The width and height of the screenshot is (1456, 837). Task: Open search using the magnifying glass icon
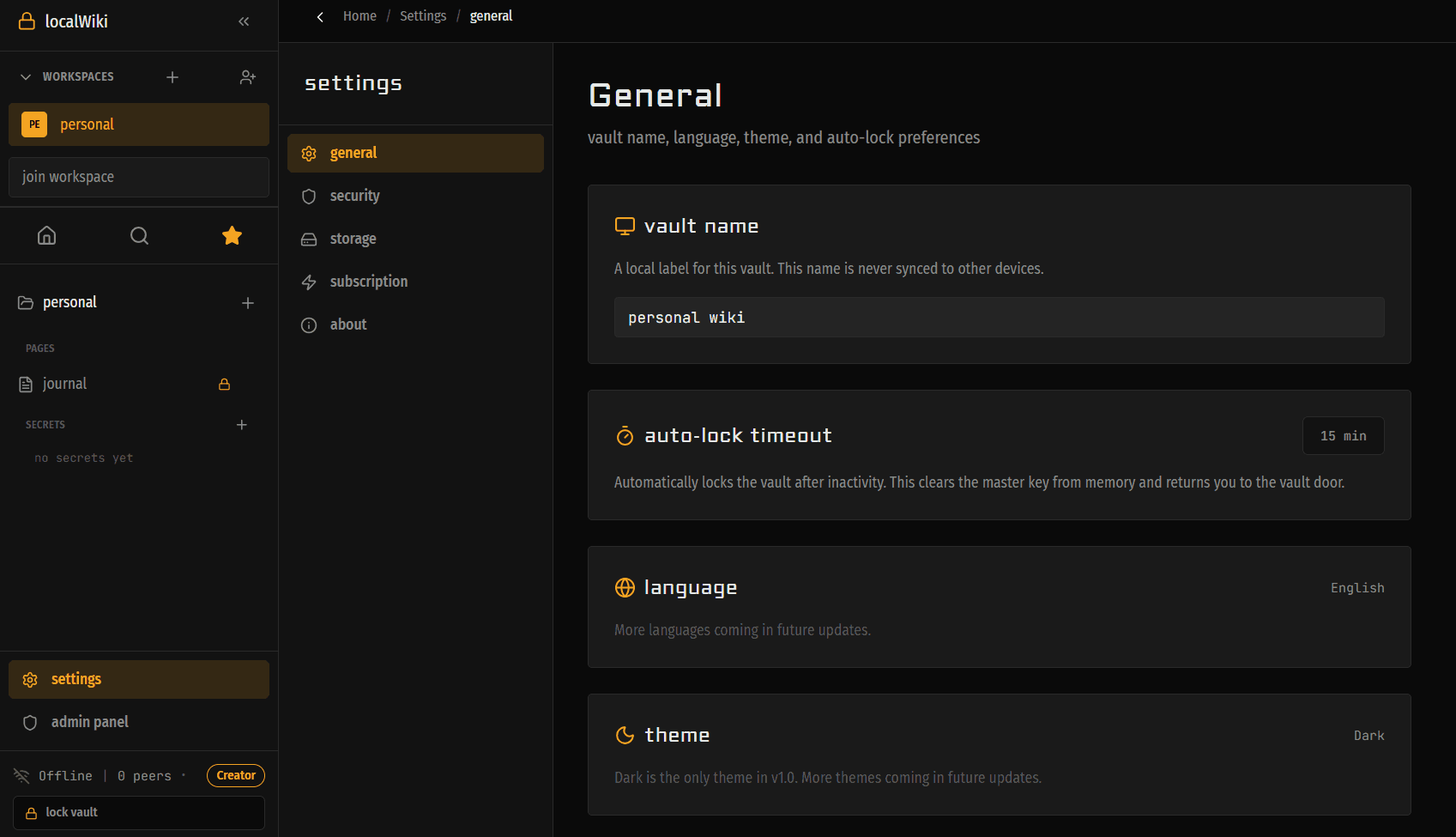(x=139, y=235)
